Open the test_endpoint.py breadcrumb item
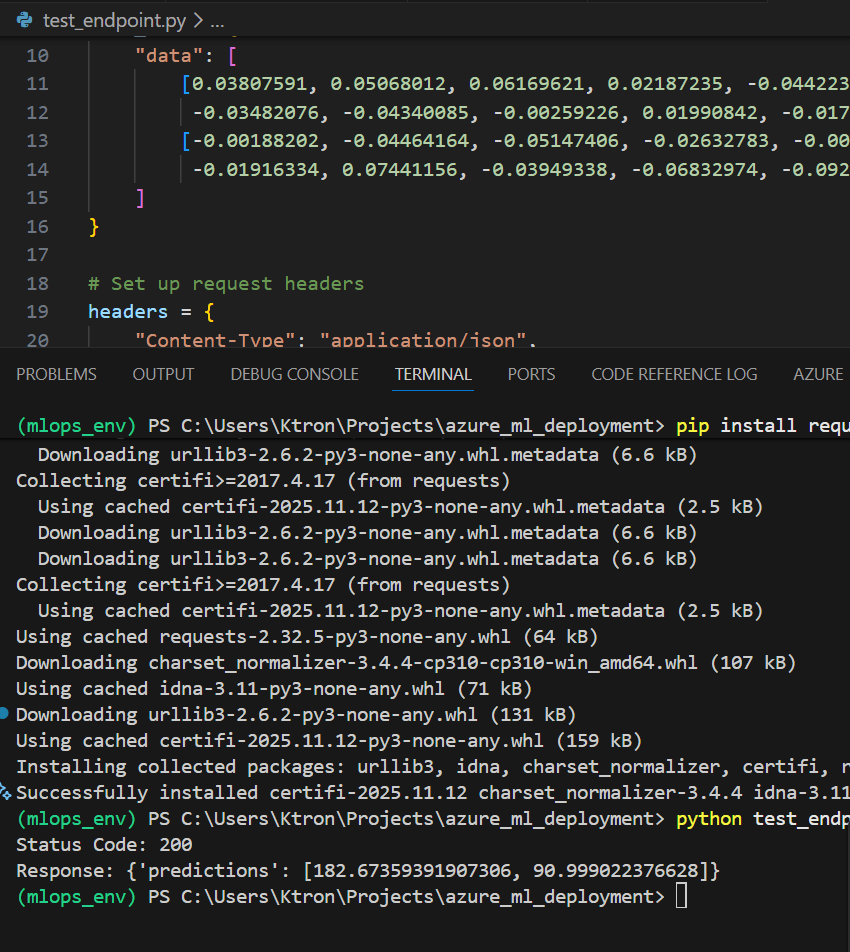Screen dimensions: 850x952 [x=112, y=20]
